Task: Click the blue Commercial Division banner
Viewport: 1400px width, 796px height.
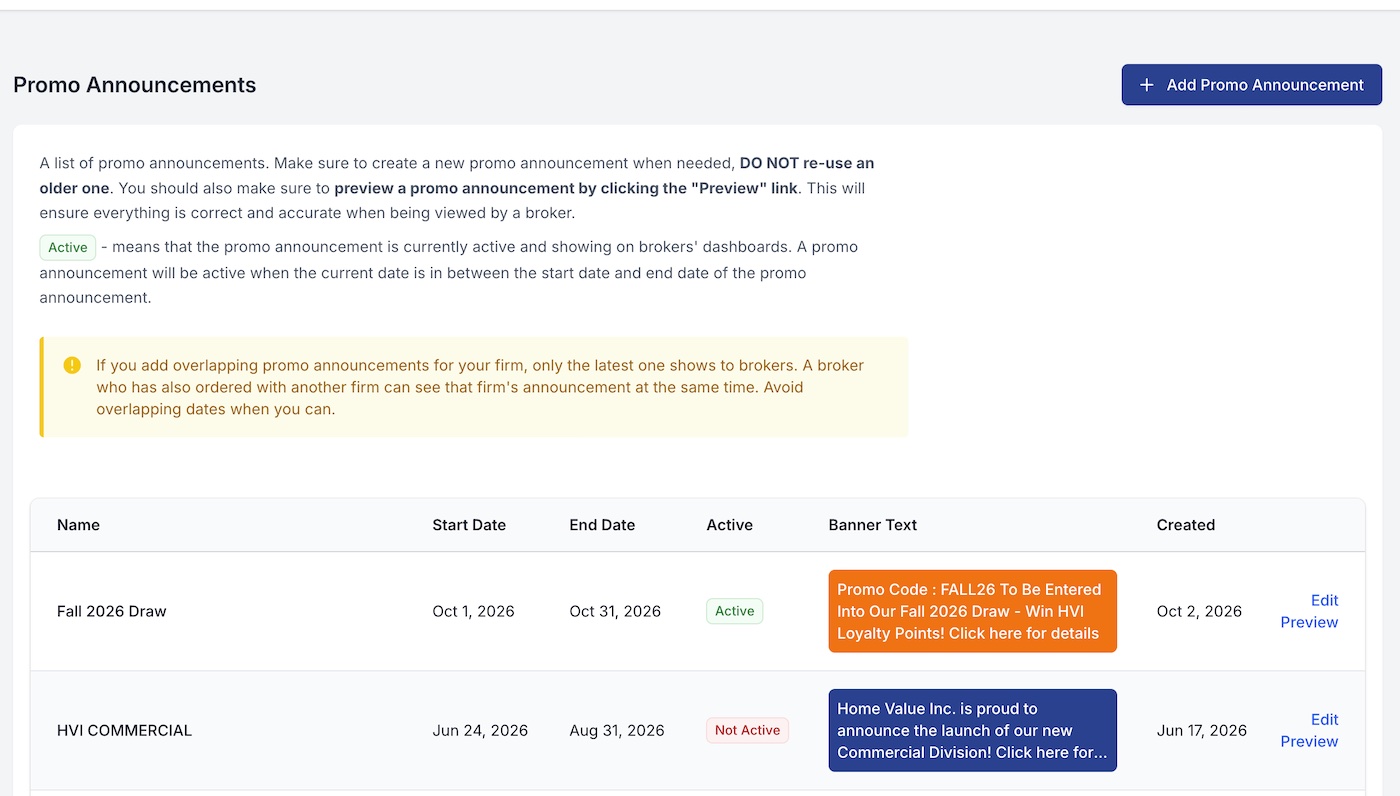Action: pyautogui.click(x=972, y=730)
